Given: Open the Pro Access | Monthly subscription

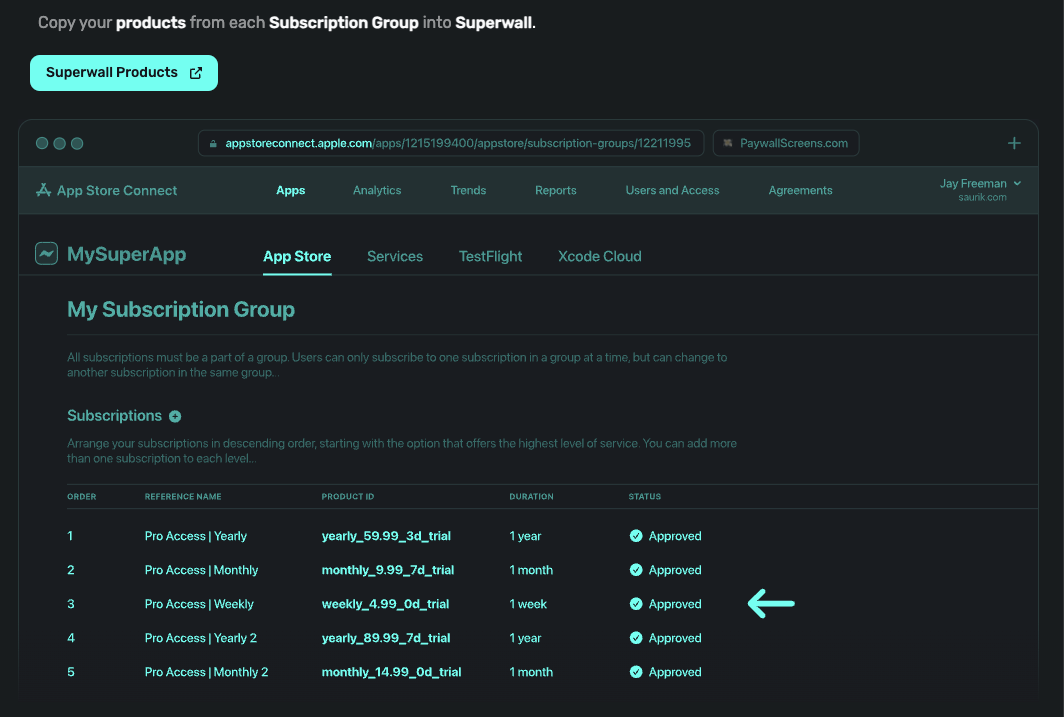Looking at the screenshot, I should coord(201,570).
